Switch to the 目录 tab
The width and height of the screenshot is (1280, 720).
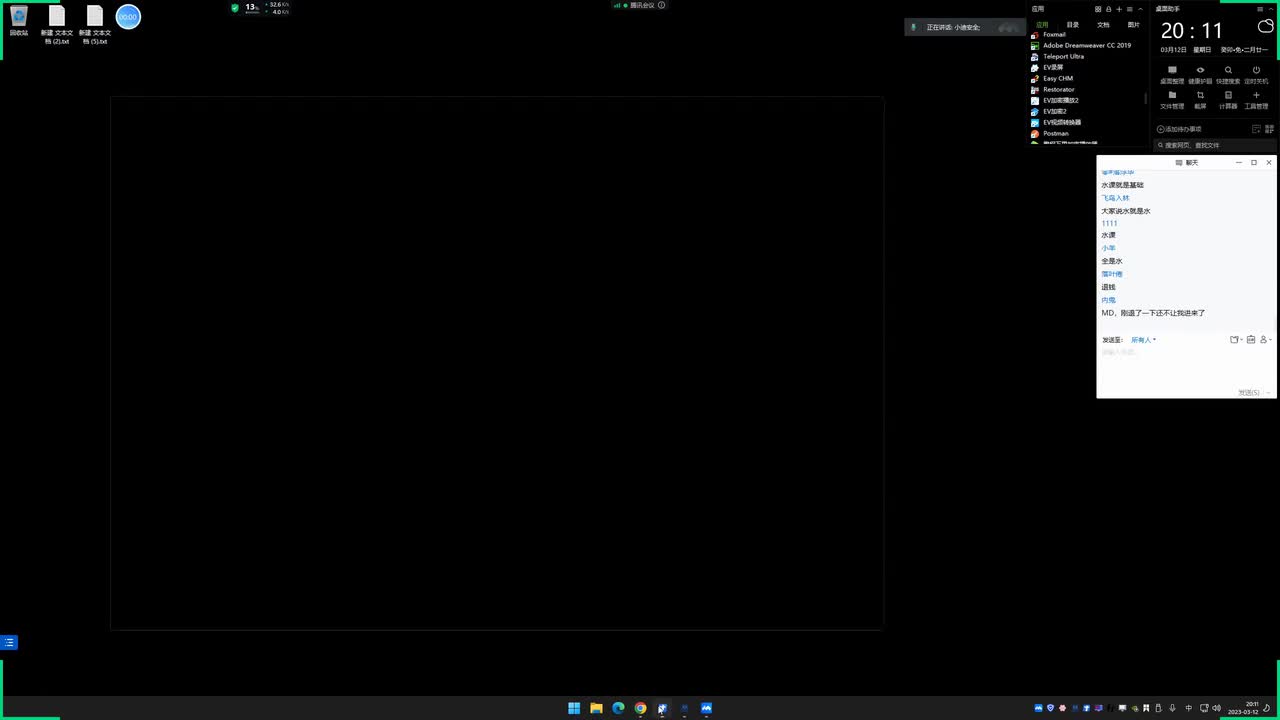click(1073, 24)
